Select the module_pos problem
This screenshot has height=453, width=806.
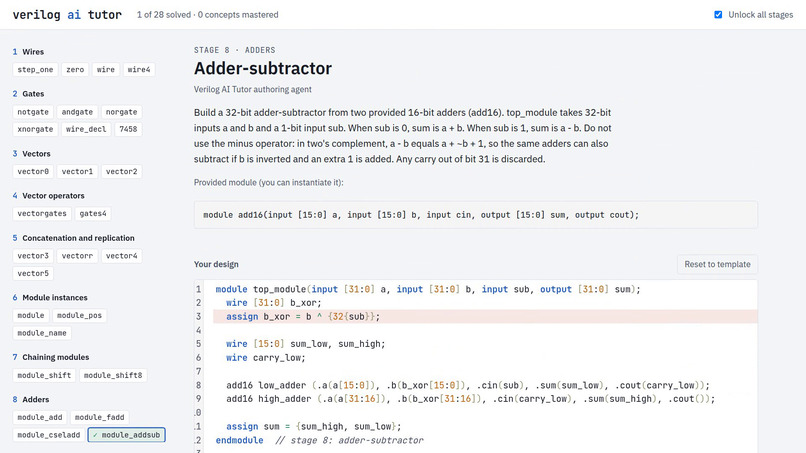click(79, 315)
